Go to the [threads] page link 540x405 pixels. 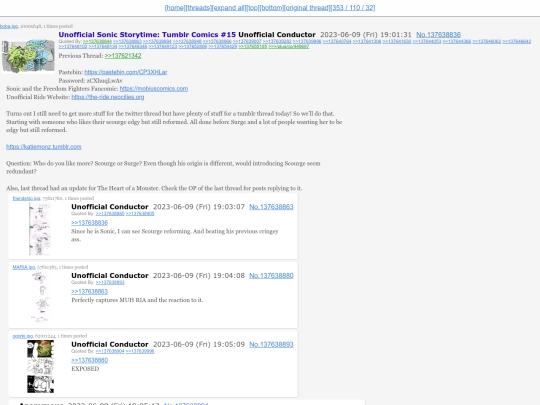[198, 8]
